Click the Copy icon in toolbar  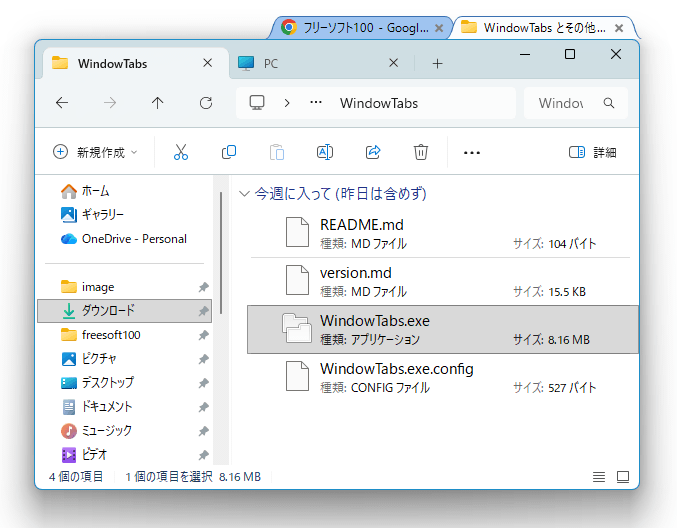[229, 152]
